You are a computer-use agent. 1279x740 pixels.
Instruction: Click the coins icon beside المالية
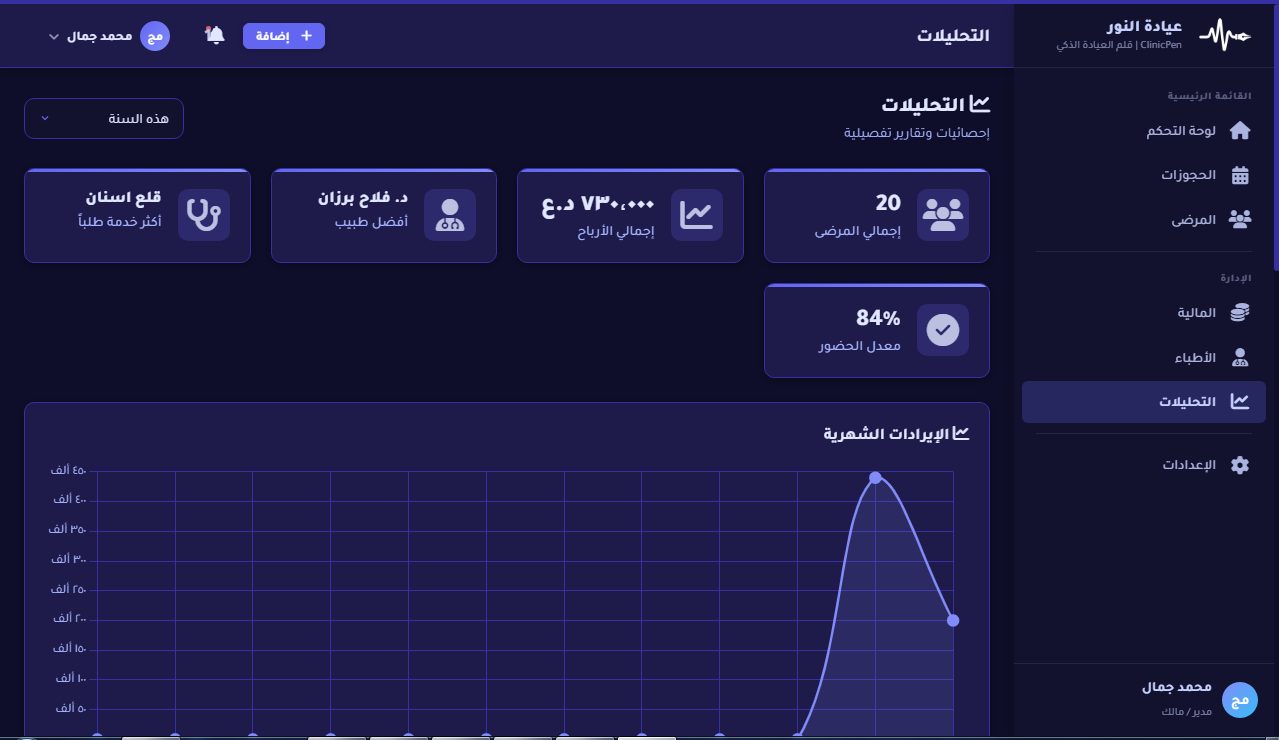tap(1240, 313)
